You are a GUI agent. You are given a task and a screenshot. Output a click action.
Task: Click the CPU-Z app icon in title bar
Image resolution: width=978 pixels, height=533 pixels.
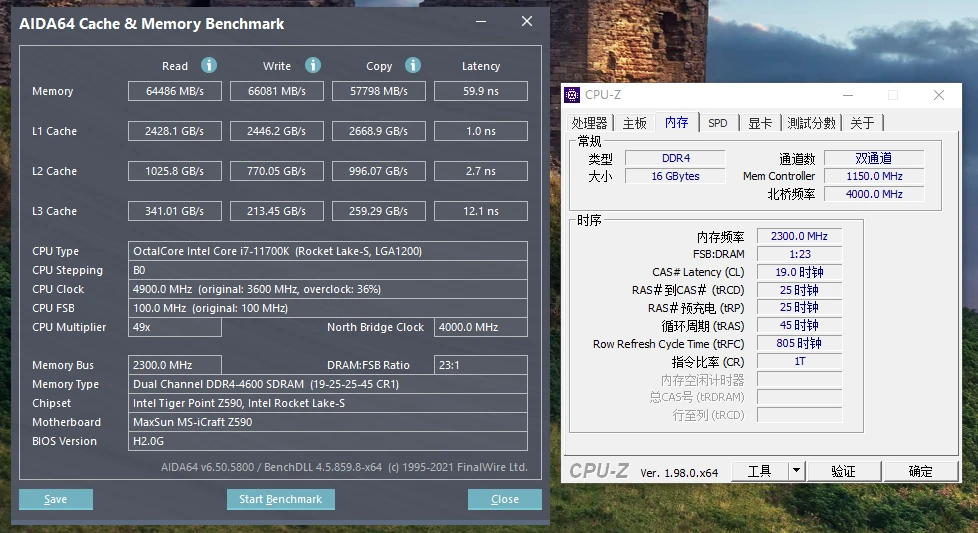[572, 95]
